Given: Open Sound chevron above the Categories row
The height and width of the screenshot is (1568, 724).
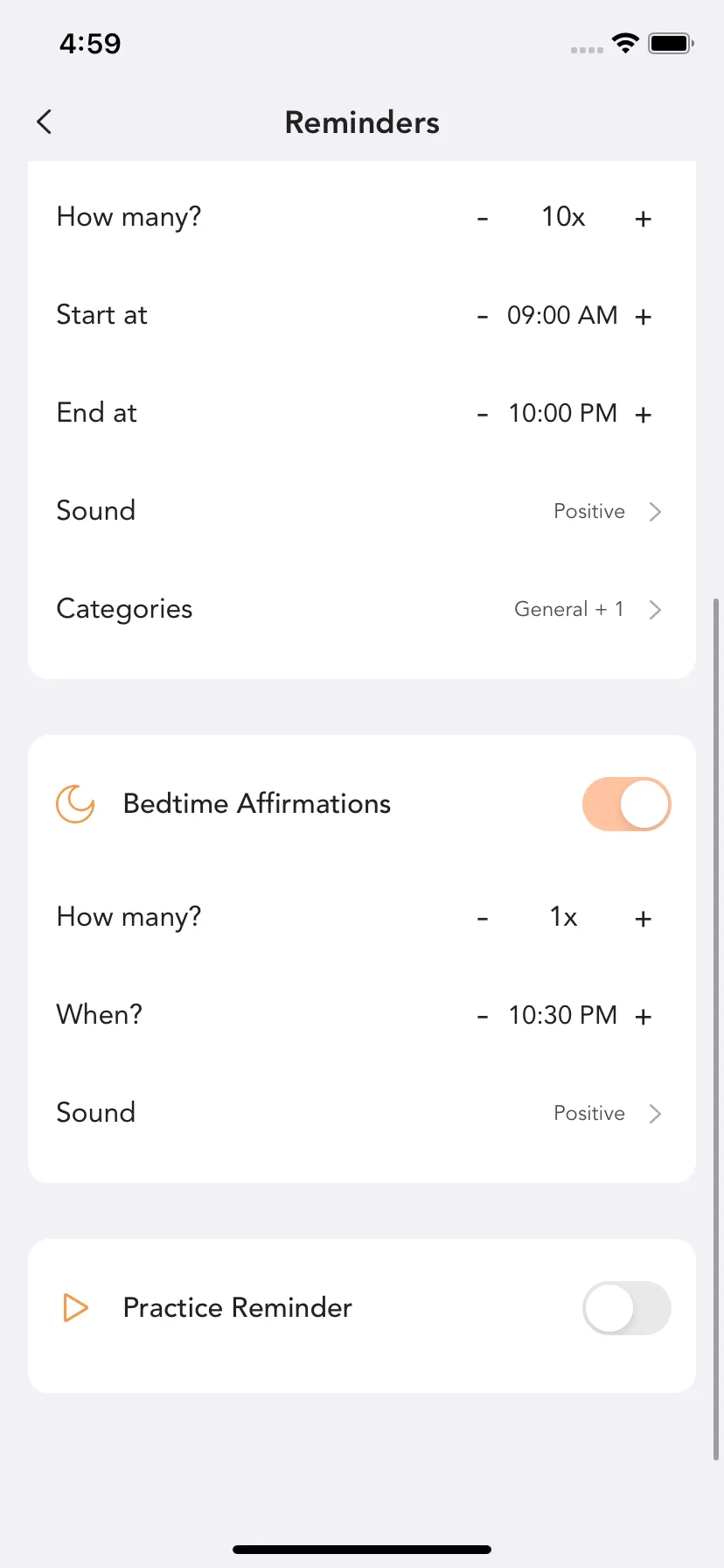Looking at the screenshot, I should 655,512.
